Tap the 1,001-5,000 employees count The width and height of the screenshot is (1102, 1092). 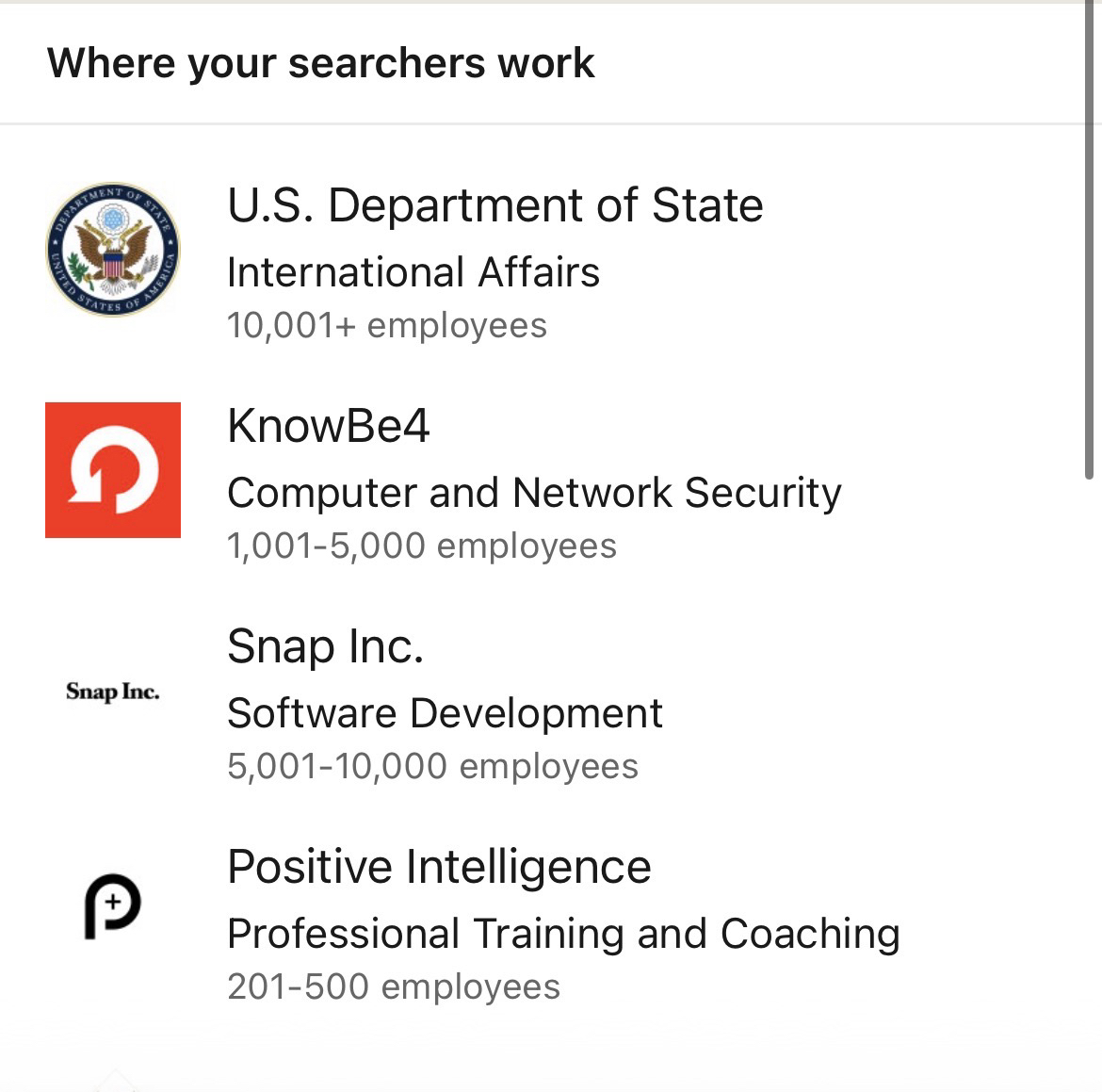pyautogui.click(x=421, y=546)
